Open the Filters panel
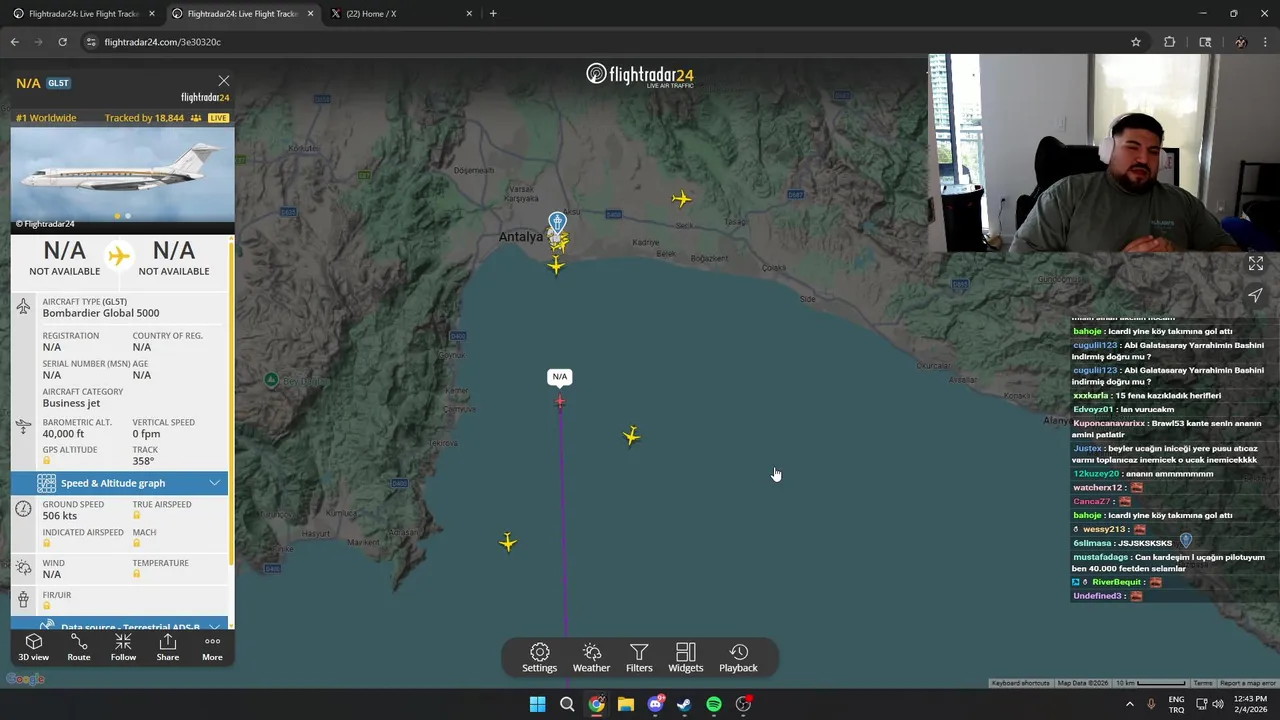The height and width of the screenshot is (720, 1280). click(x=639, y=658)
